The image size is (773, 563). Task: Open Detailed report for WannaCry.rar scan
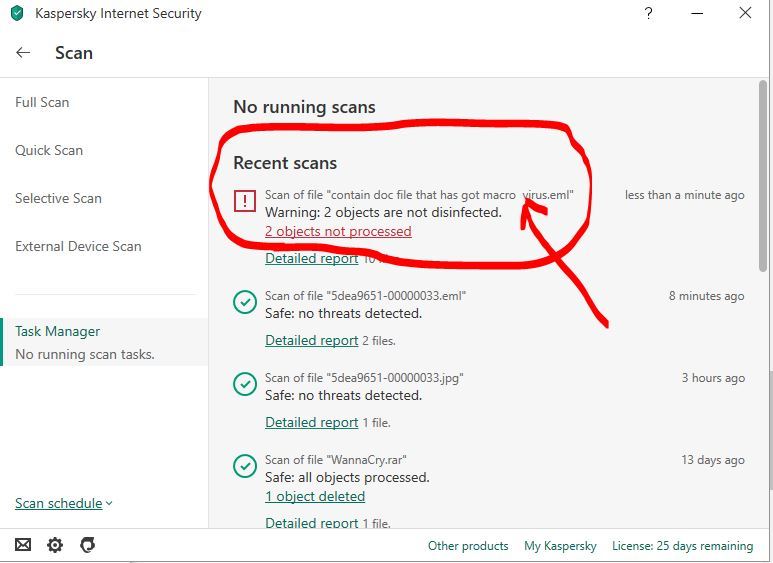point(312,523)
